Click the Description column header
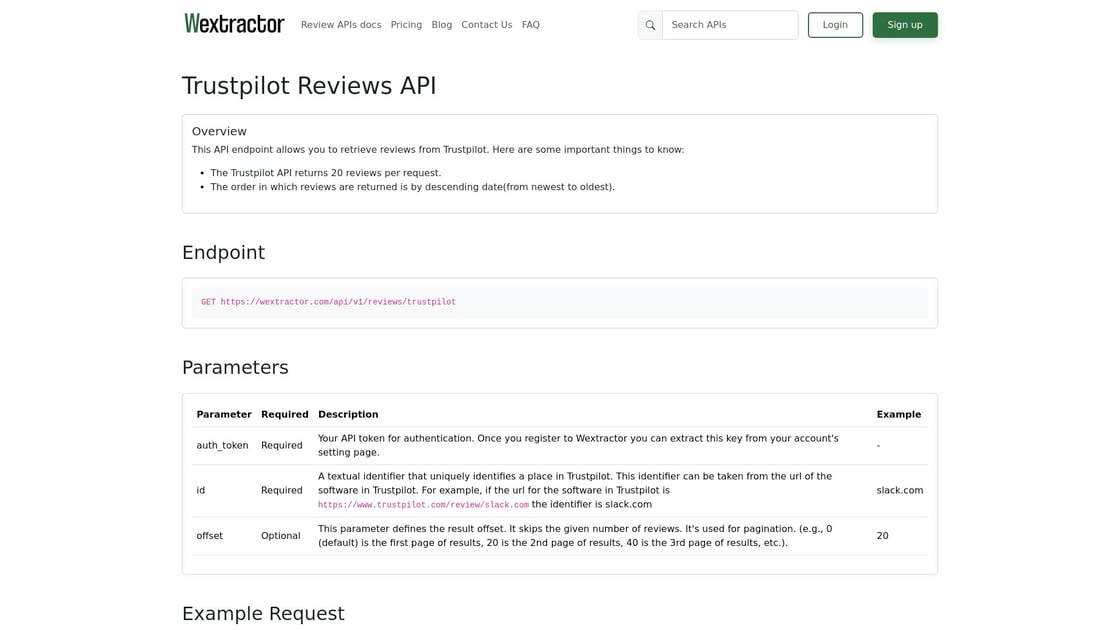 [x=348, y=414]
